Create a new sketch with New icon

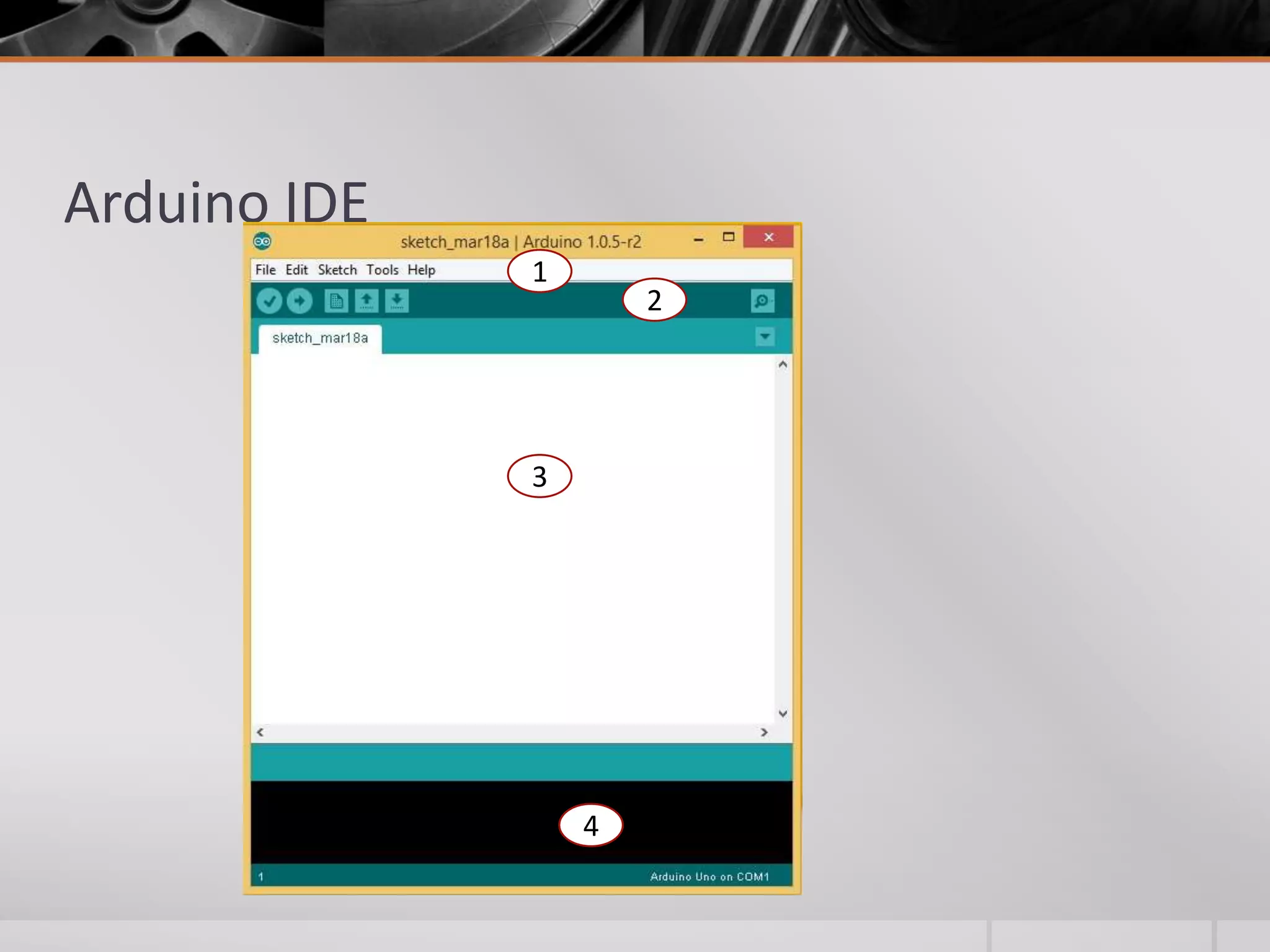pyautogui.click(x=336, y=301)
